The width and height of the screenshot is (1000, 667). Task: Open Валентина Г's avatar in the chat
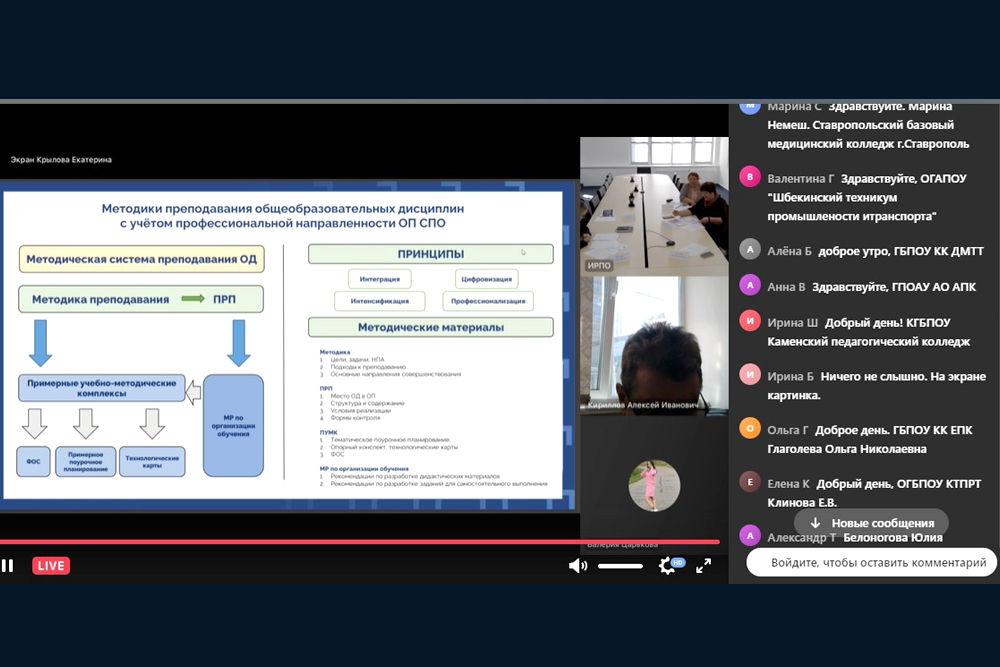pyautogui.click(x=750, y=177)
